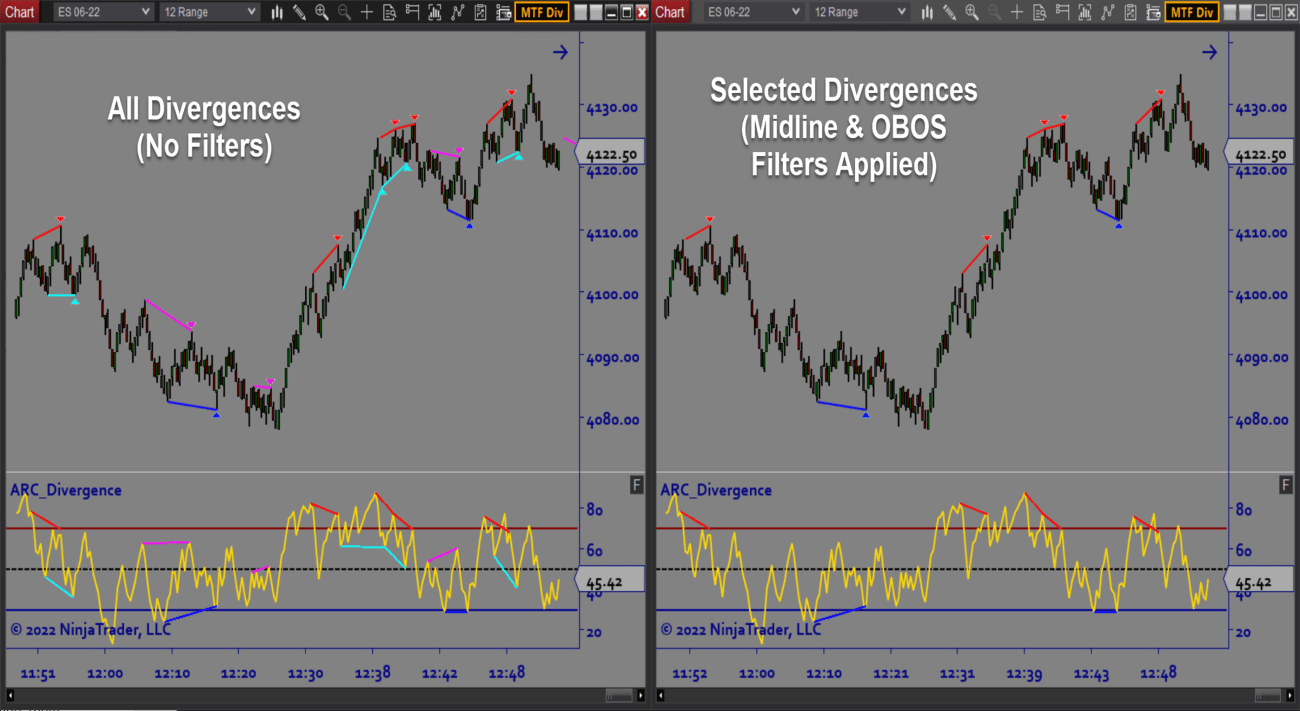Open Chart Properties via the gear-list icon
The width and height of the screenshot is (1300, 711).
pos(505,13)
